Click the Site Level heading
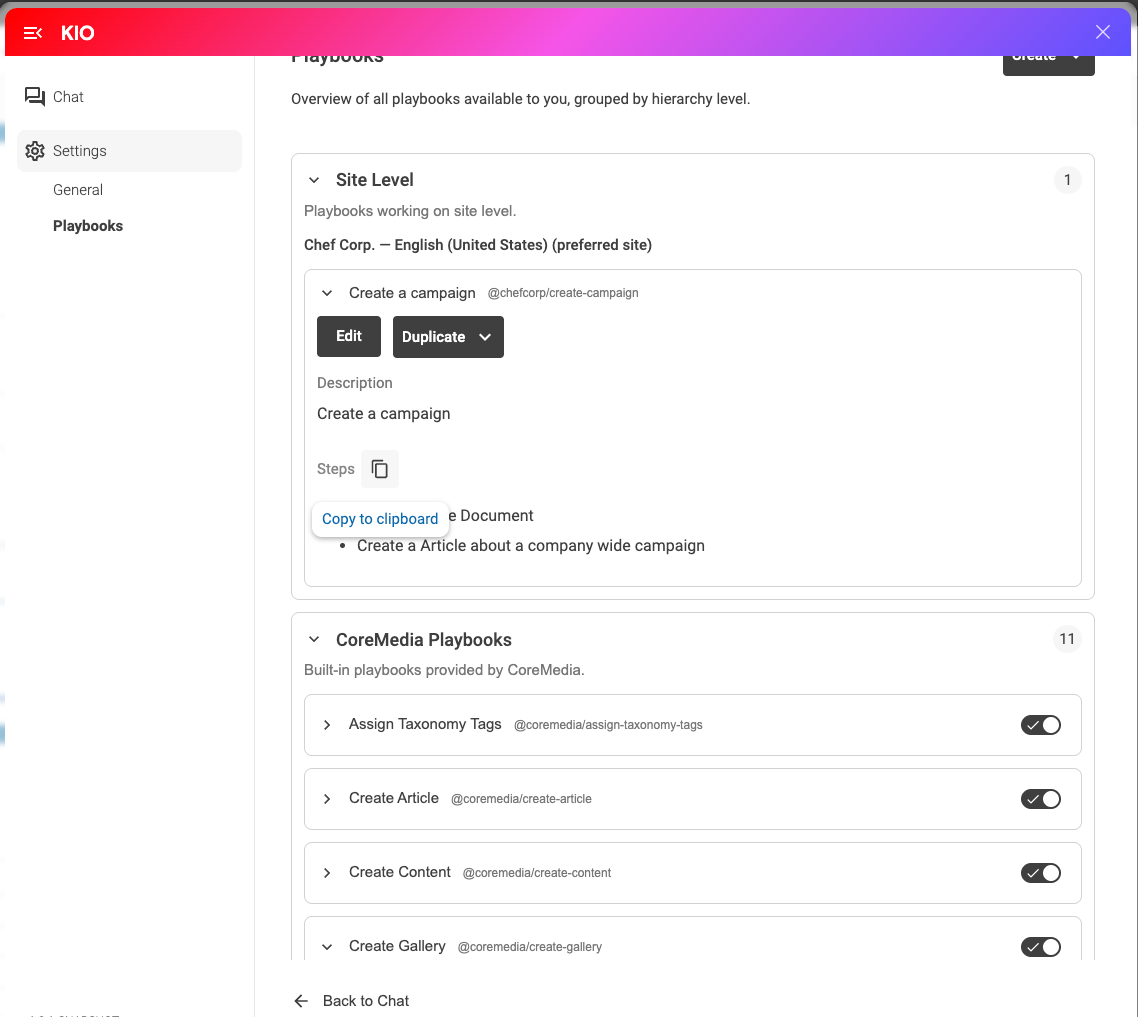Screen dimensions: 1138x1017 click(374, 180)
